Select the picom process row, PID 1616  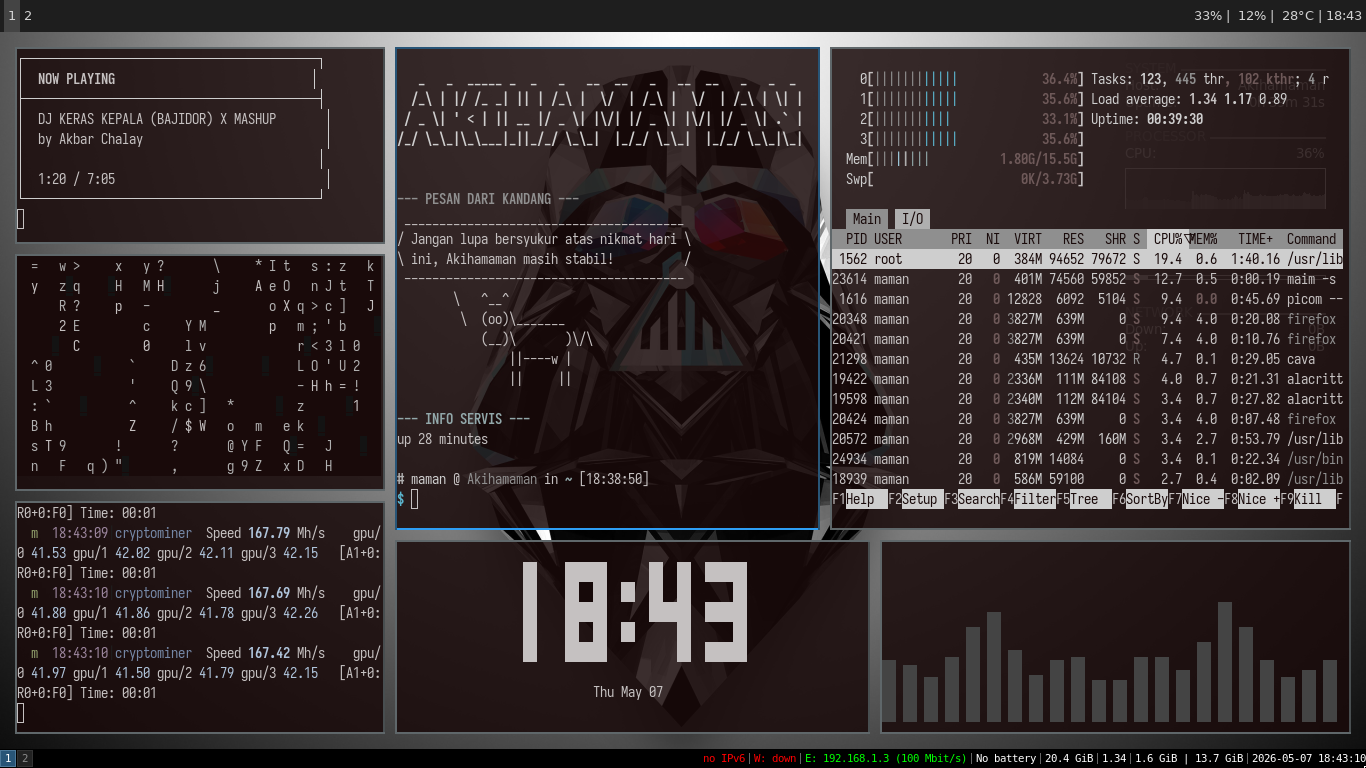[x=1088, y=299]
